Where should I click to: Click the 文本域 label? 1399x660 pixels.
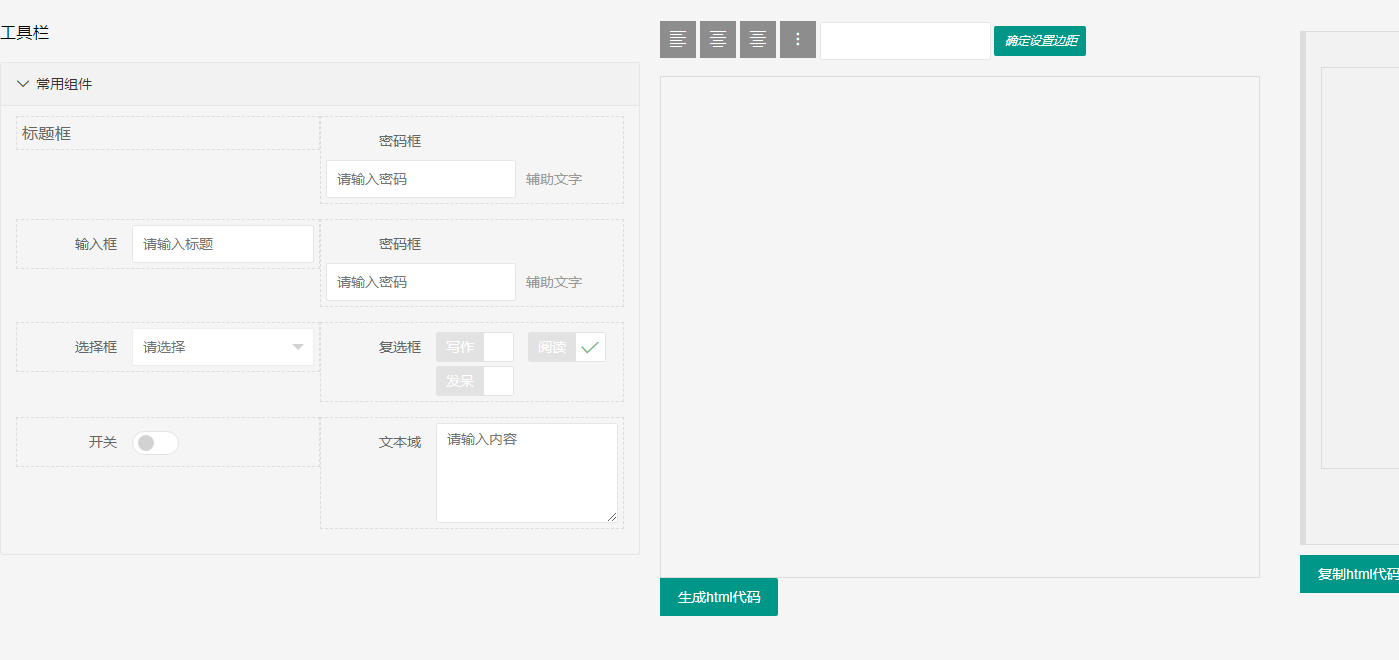pos(400,442)
